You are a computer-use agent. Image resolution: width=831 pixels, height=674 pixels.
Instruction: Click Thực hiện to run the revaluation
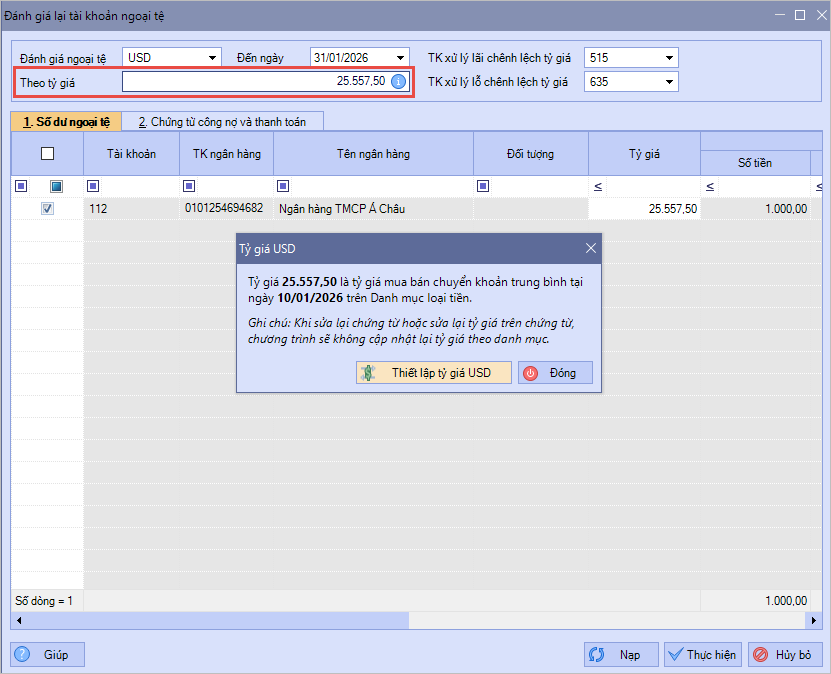click(701, 655)
